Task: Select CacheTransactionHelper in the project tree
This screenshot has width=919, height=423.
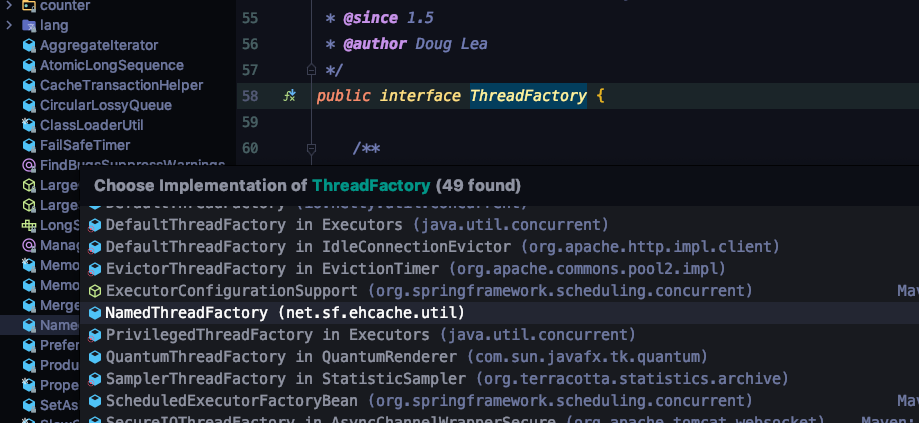Action: click(121, 85)
